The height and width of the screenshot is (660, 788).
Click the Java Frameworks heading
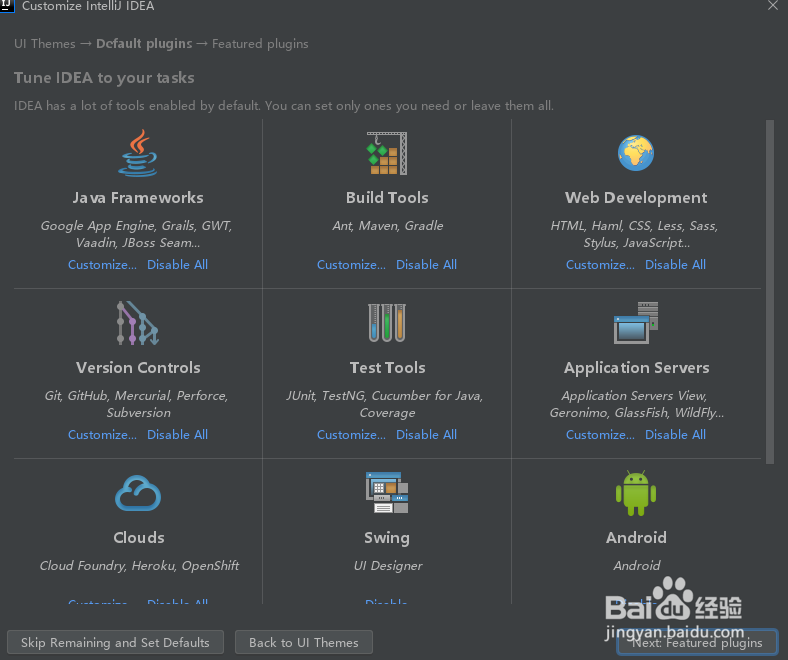point(138,198)
